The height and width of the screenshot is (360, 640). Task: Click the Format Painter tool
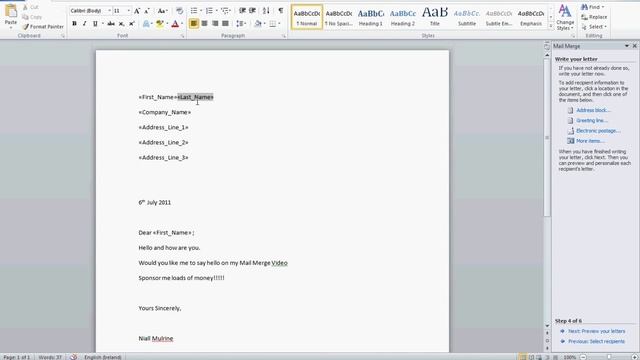[x=43, y=27]
